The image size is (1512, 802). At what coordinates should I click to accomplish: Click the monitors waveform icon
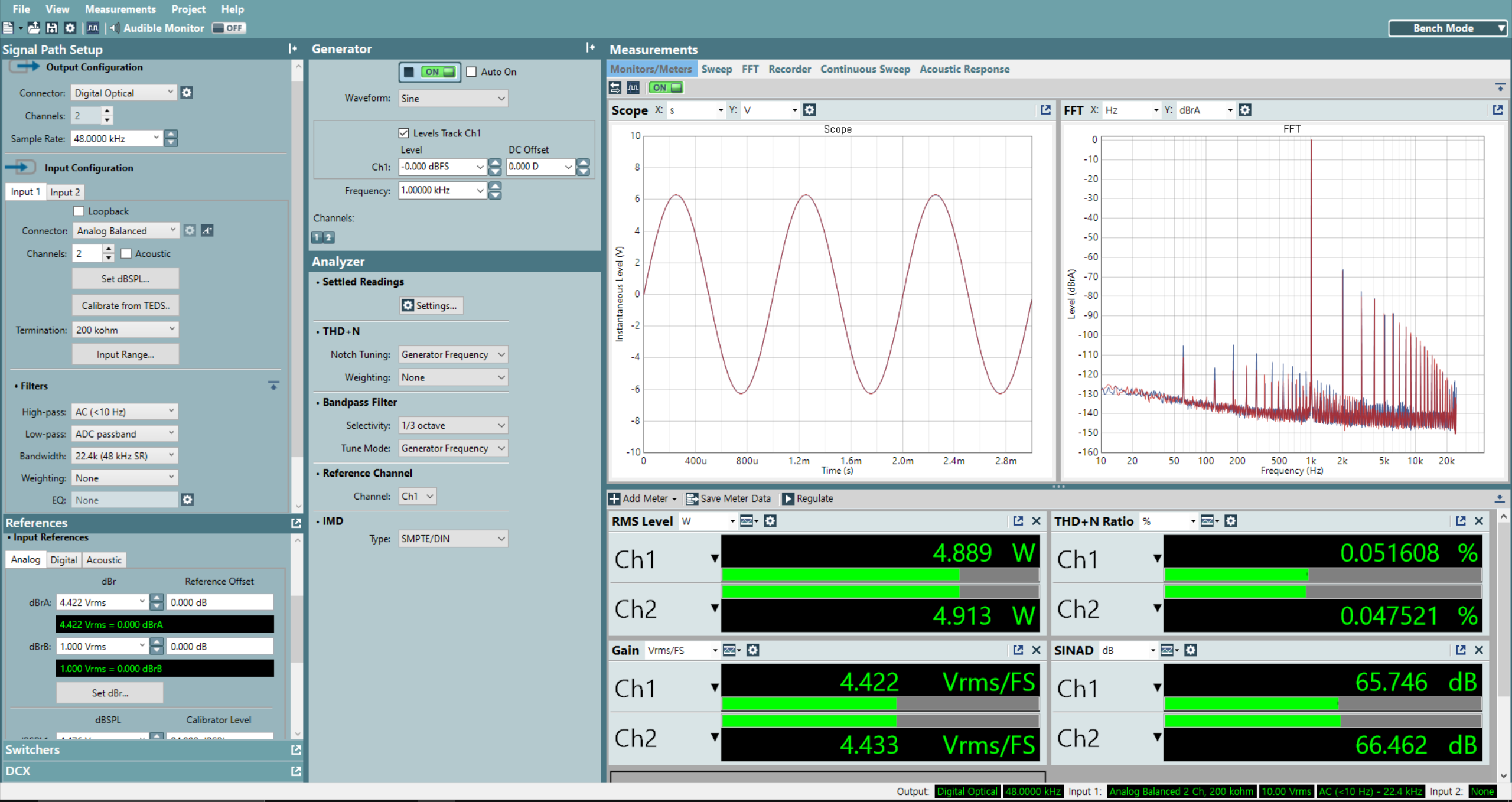click(x=633, y=87)
